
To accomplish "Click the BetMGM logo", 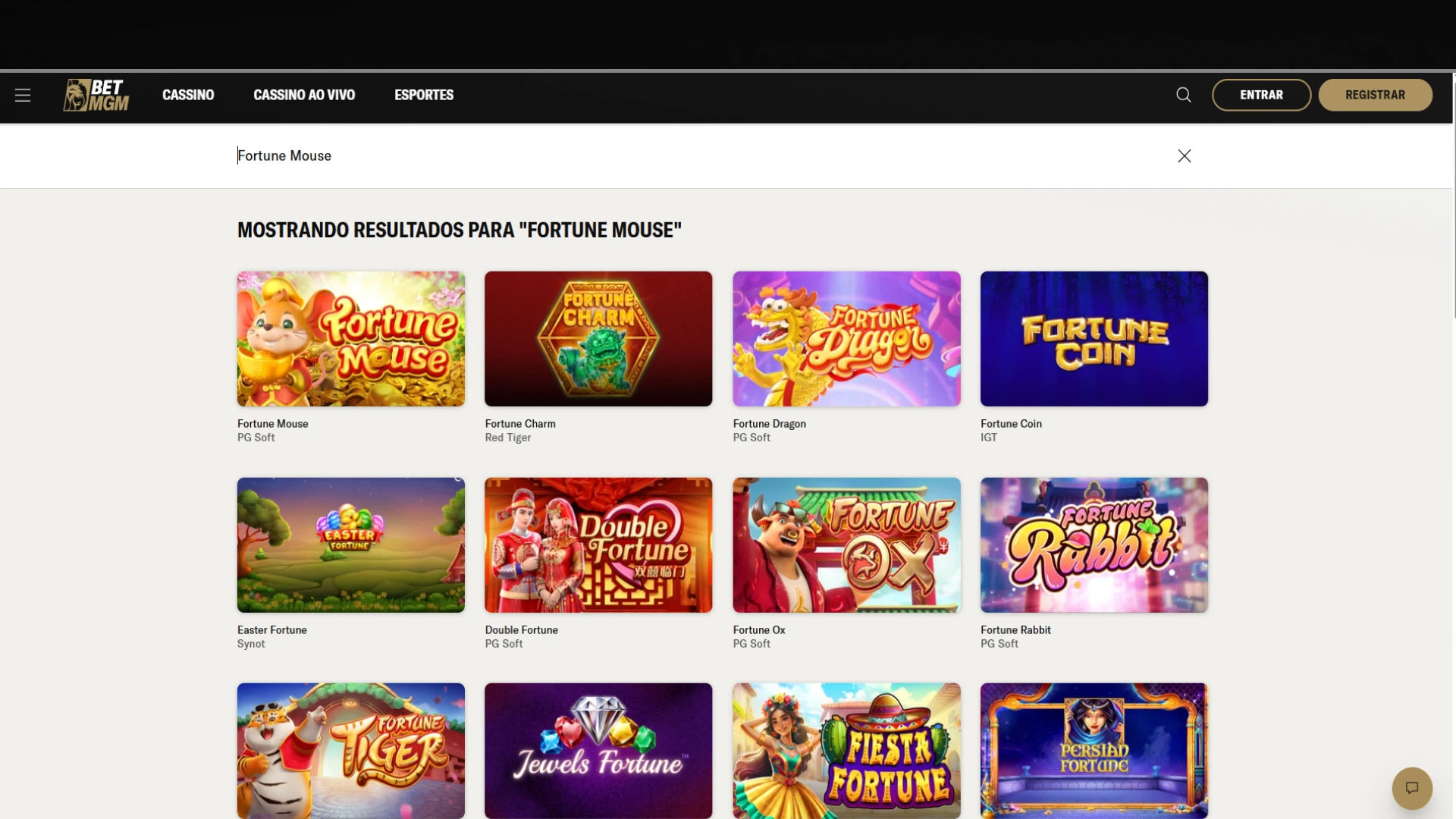I will pos(96,95).
